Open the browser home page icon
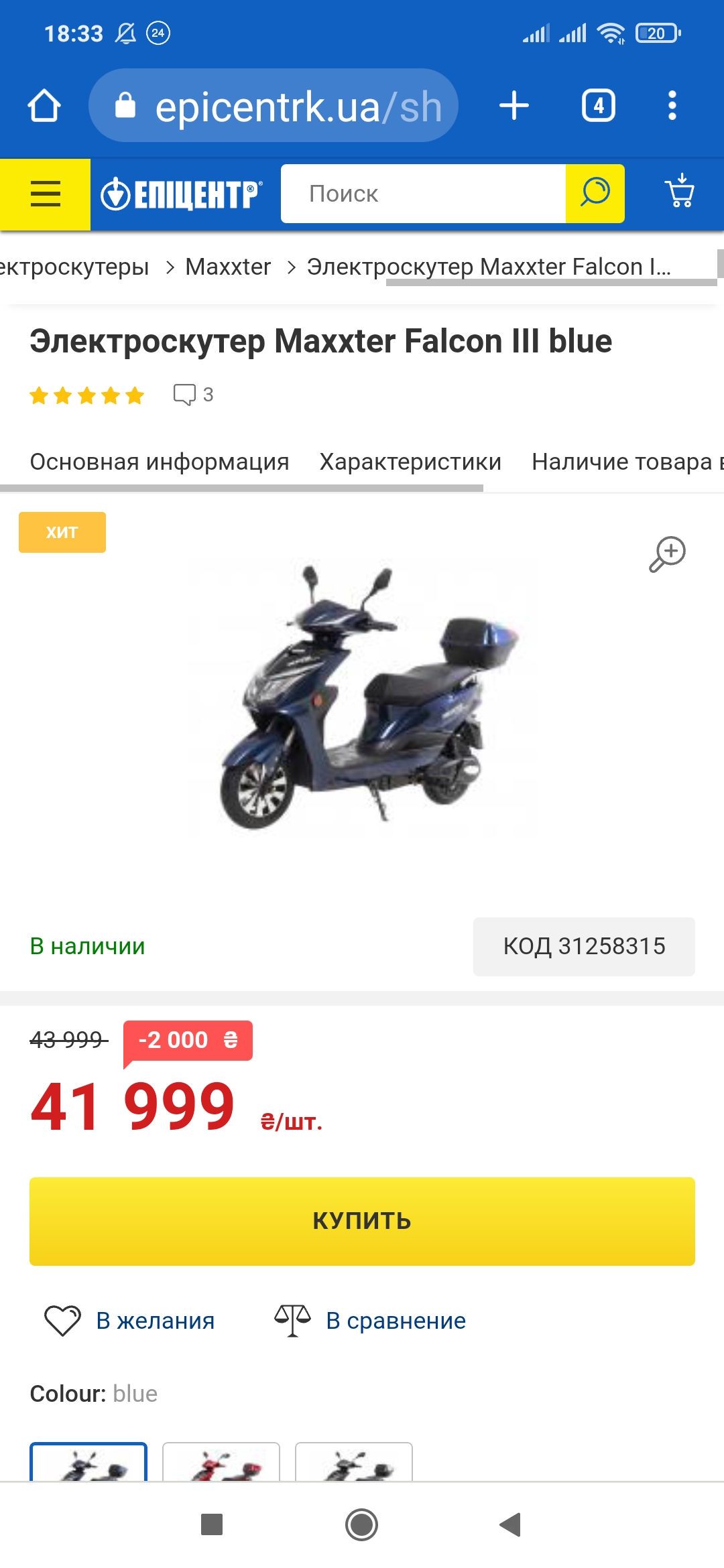The height and width of the screenshot is (1568, 724). 44,106
